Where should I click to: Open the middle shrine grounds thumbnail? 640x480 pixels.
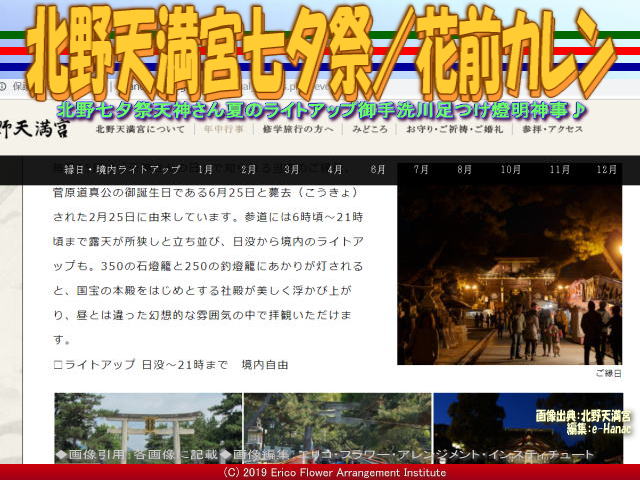tap(338, 428)
